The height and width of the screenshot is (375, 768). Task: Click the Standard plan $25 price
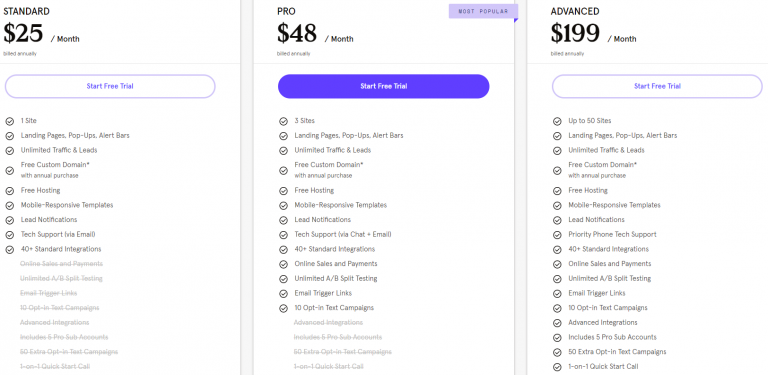click(x=23, y=34)
